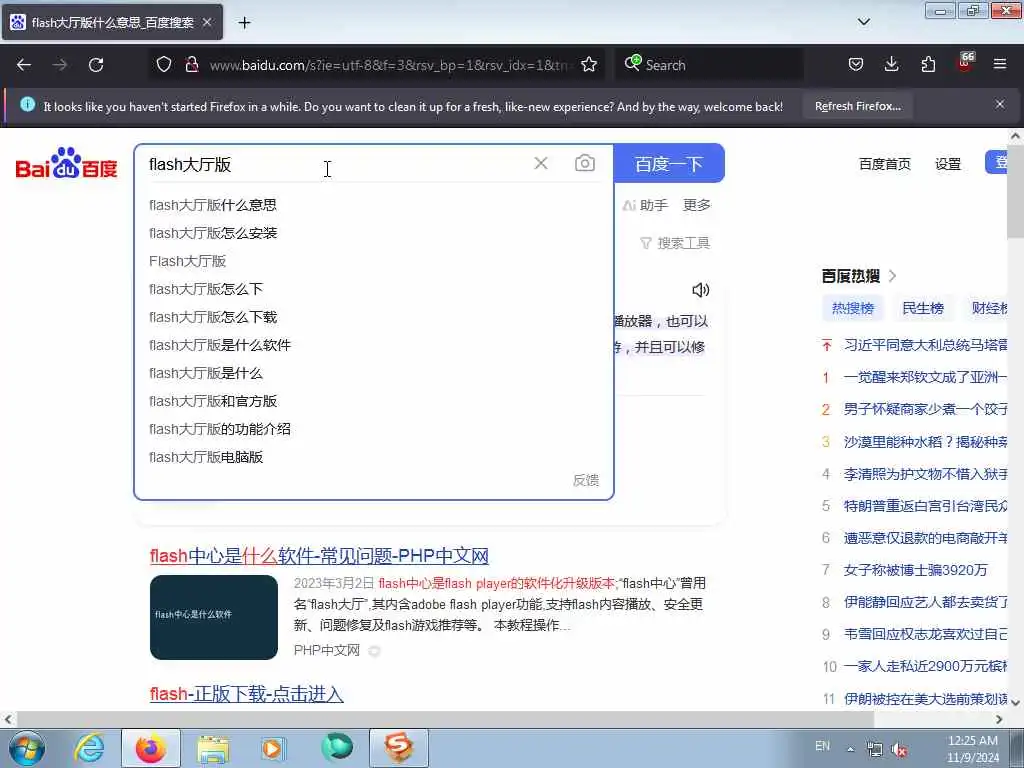Open hot search 女子称被博士骗3920万
The height and width of the screenshot is (768, 1024).
(x=915, y=570)
